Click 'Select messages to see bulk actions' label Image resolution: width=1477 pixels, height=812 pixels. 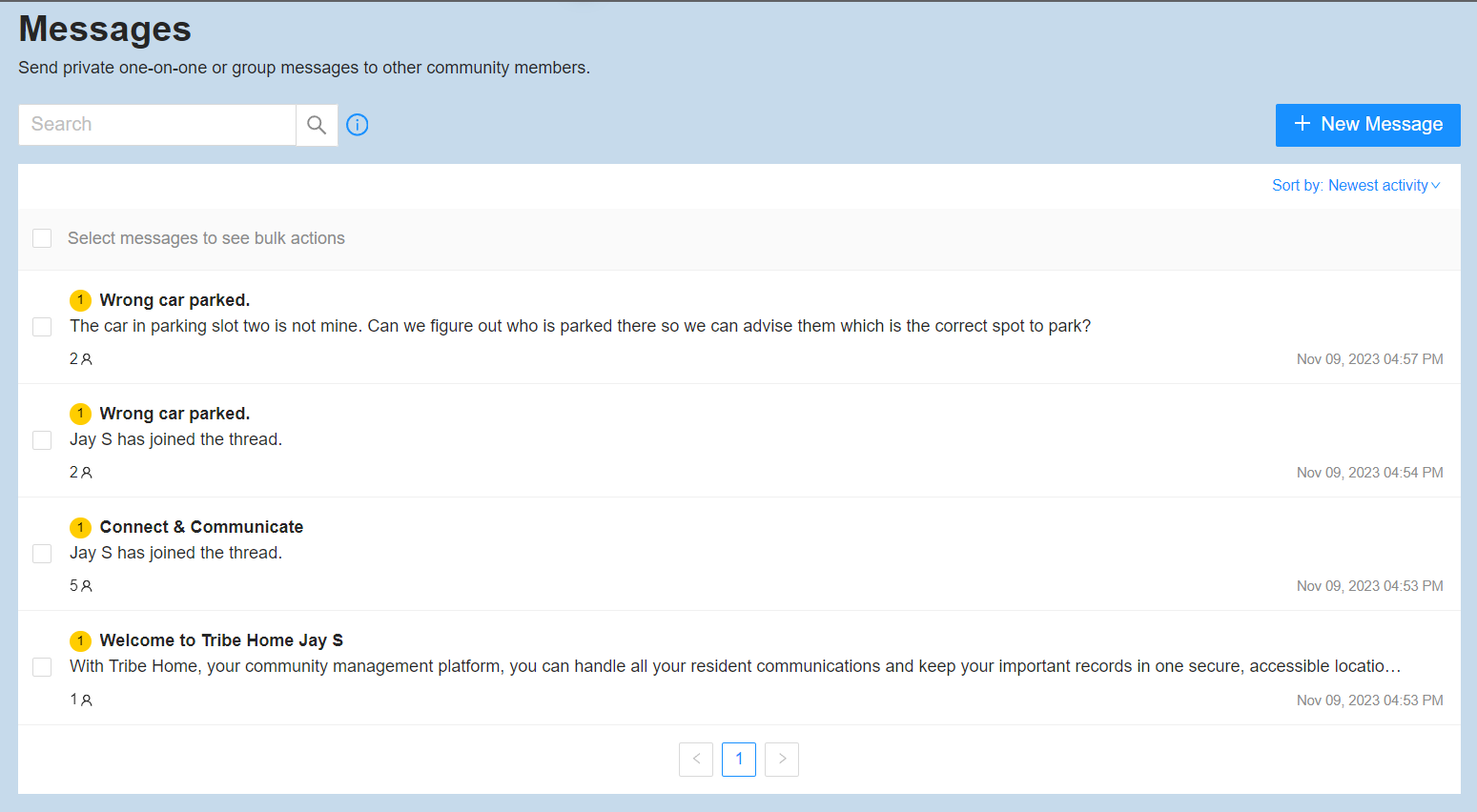[206, 238]
